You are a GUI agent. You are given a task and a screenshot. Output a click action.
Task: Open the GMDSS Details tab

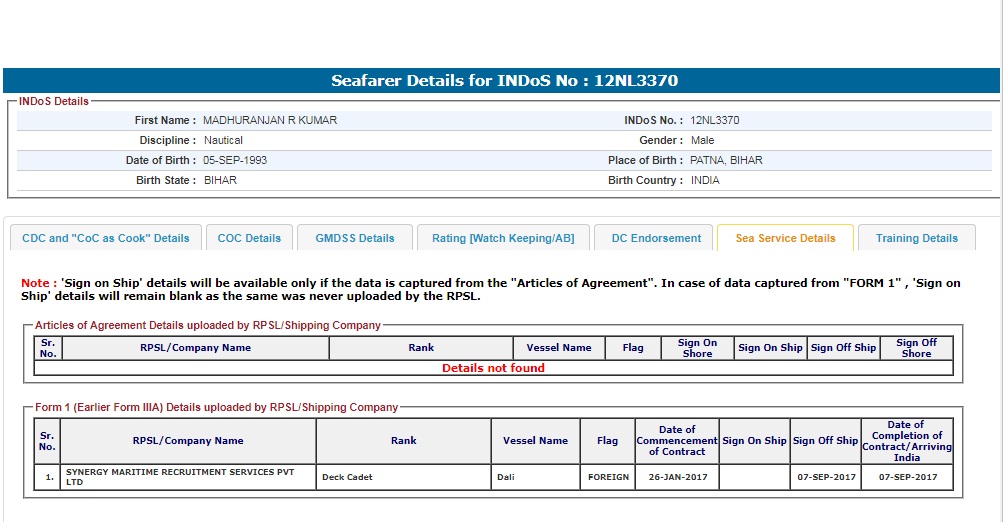pos(355,238)
